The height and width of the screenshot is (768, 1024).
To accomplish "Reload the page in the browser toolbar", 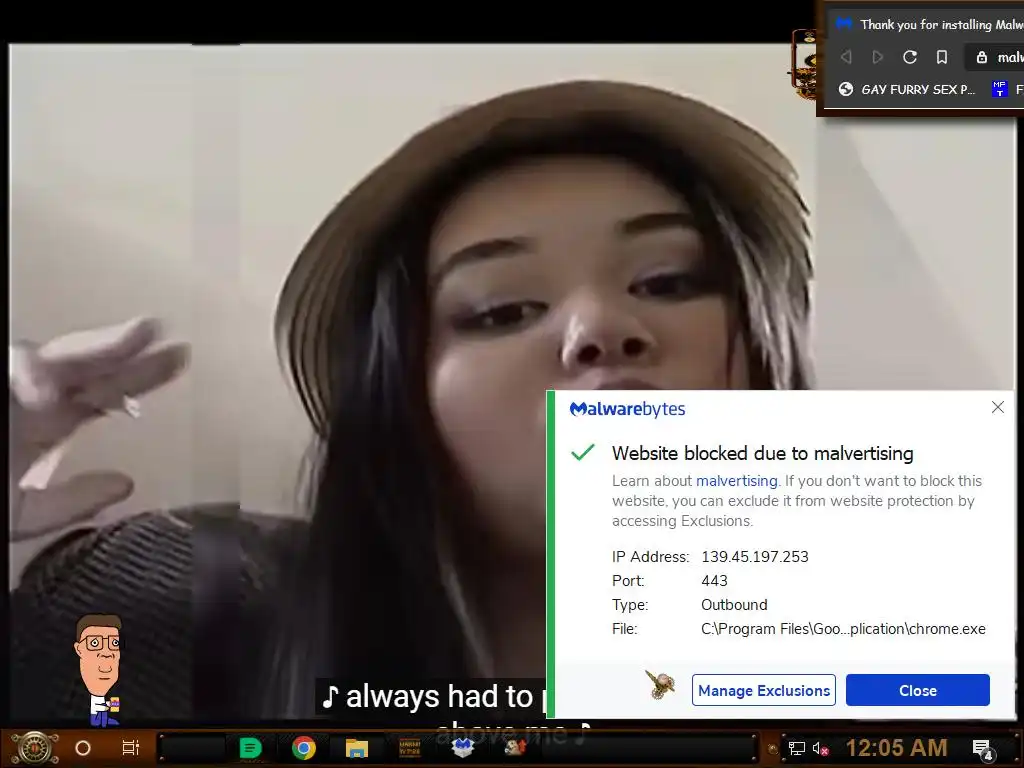I will point(910,57).
